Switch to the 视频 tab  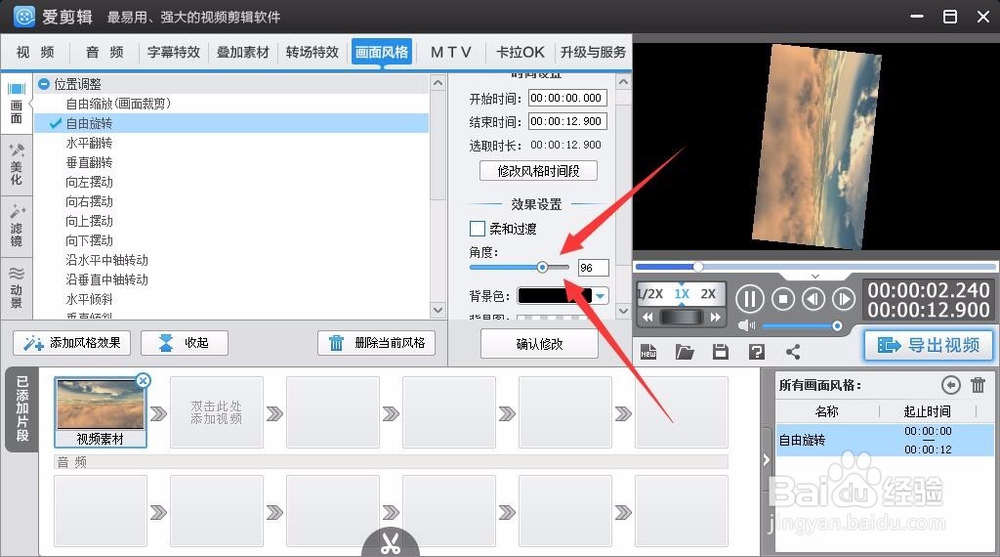click(35, 52)
